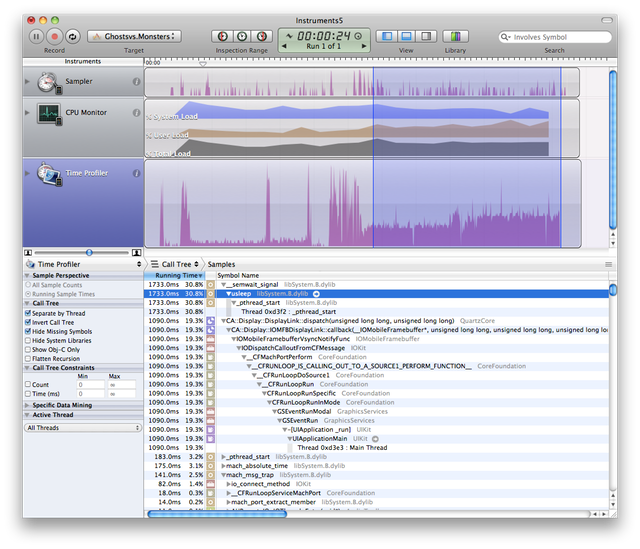Enable the Flatten Recursion option
Image resolution: width=640 pixels, height=549 pixels.
pos(27,358)
